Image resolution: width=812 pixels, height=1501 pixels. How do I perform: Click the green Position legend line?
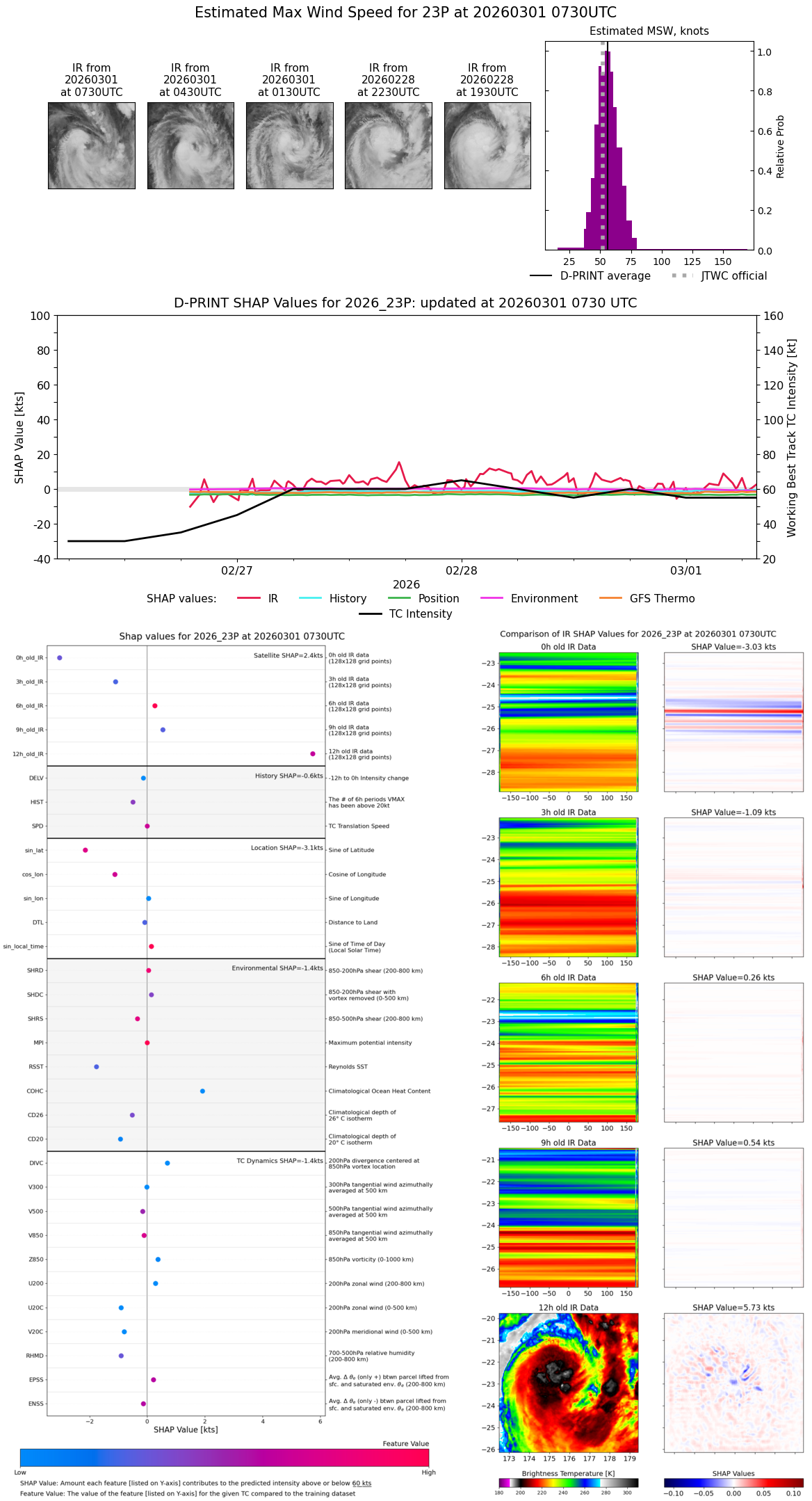tap(399, 598)
